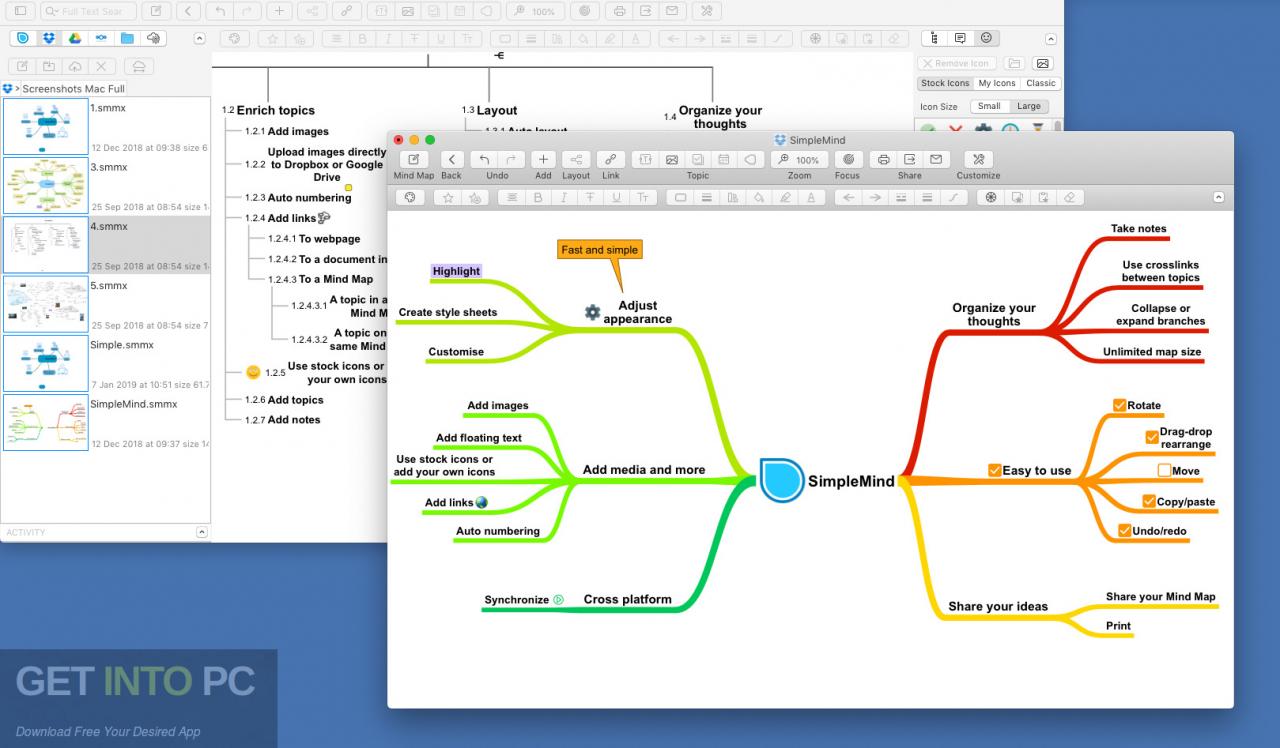This screenshot has width=1280, height=748.
Task: Toggle the Copy/paste checkbox
Action: point(1149,501)
